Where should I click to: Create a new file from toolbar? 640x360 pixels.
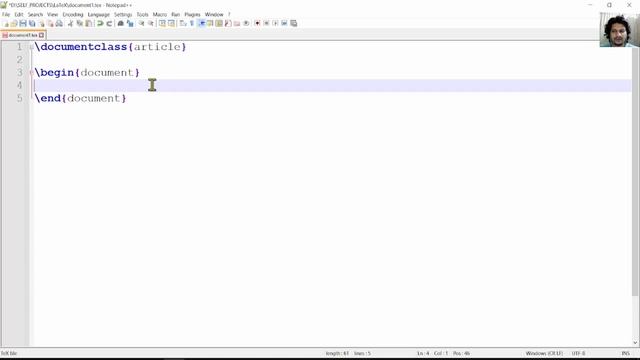coord(5,23)
